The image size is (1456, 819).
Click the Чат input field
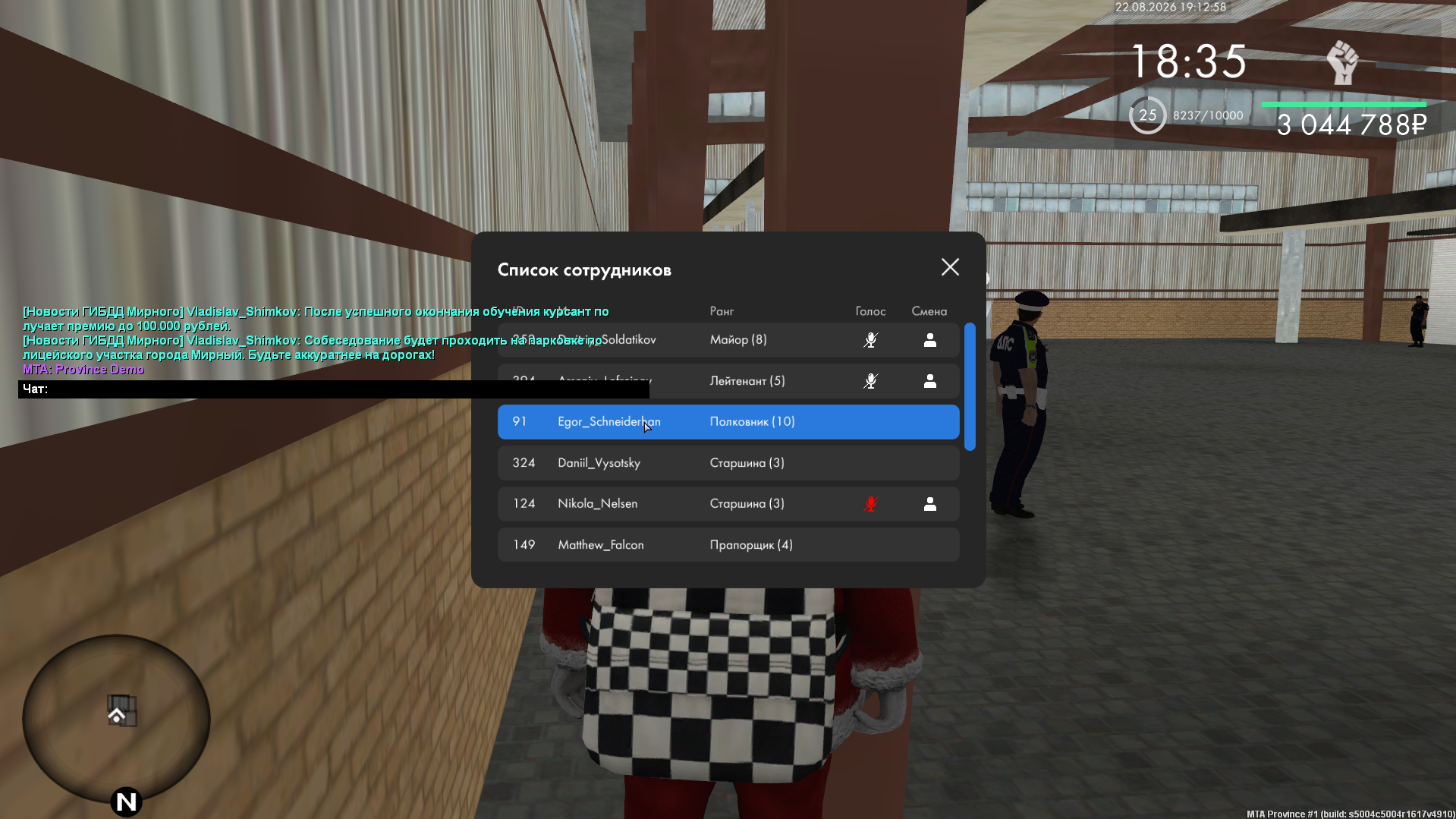(x=334, y=389)
